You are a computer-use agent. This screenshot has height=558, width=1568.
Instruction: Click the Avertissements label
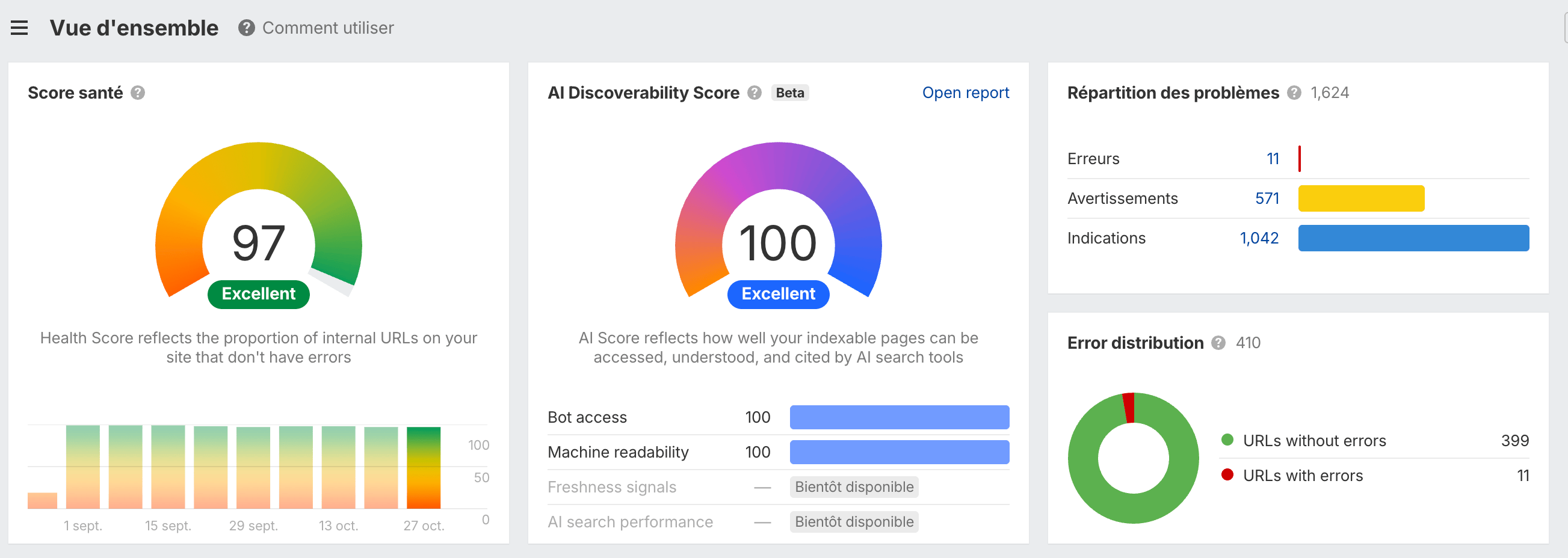pyautogui.click(x=1122, y=198)
